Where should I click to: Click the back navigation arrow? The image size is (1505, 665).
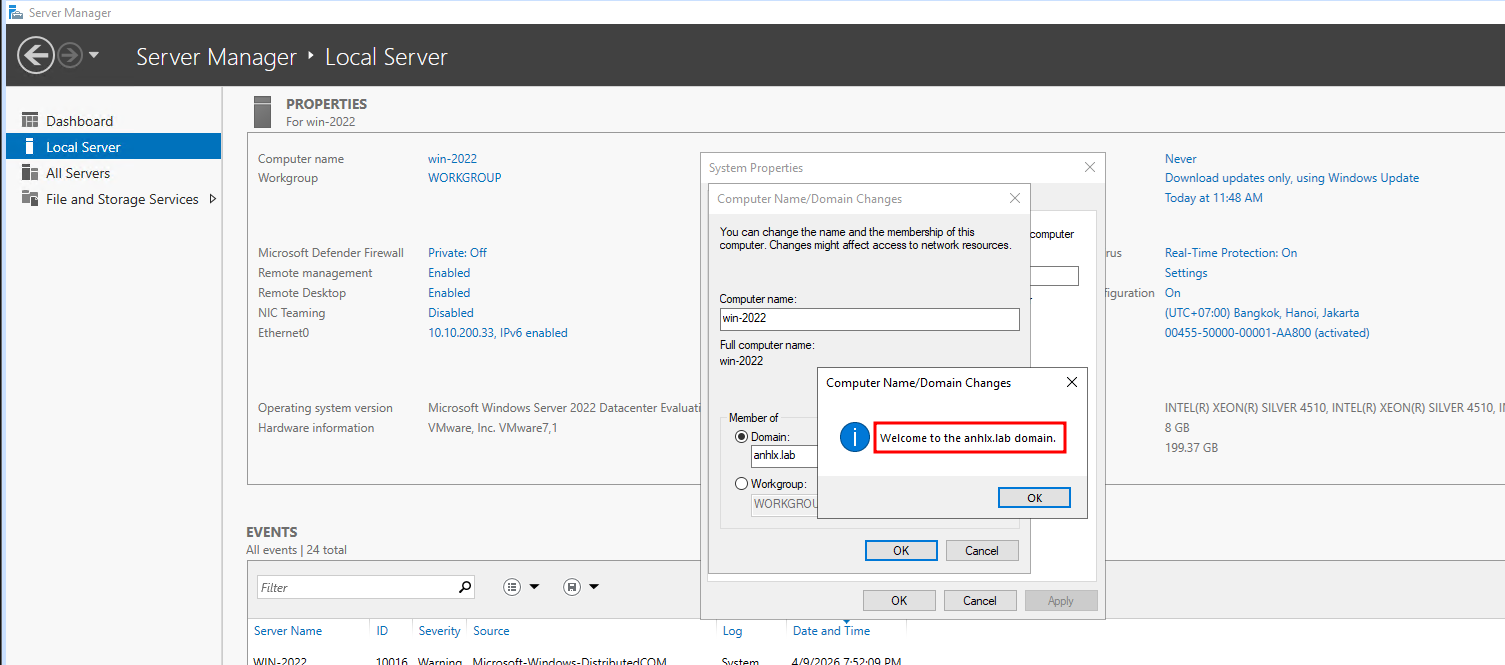point(36,55)
